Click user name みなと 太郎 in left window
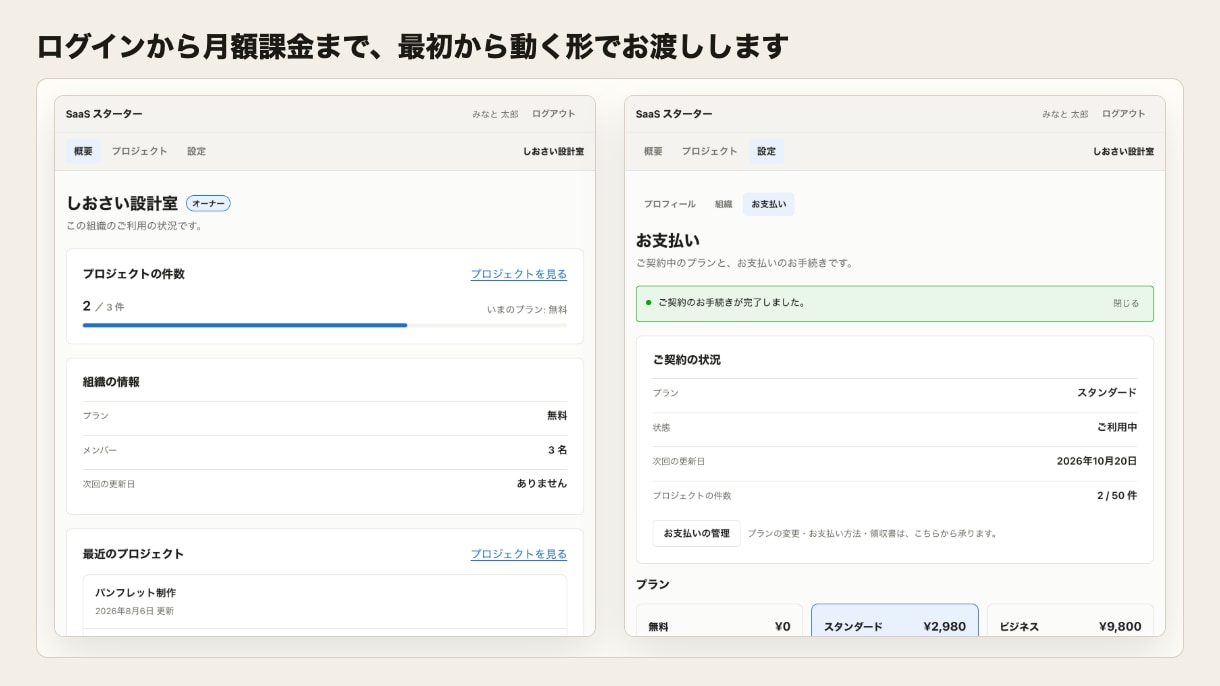 pyautogui.click(x=495, y=114)
